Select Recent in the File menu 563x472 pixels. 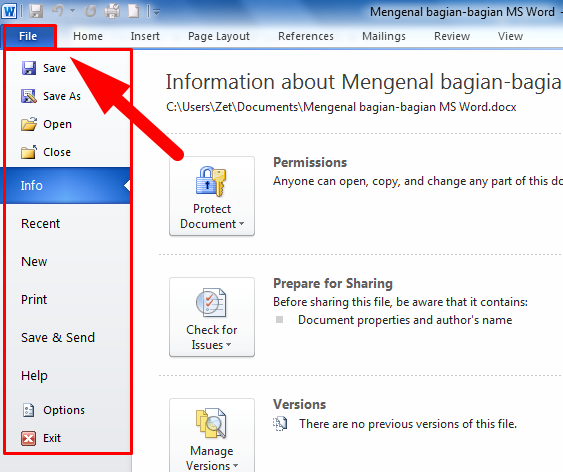click(x=68, y=224)
